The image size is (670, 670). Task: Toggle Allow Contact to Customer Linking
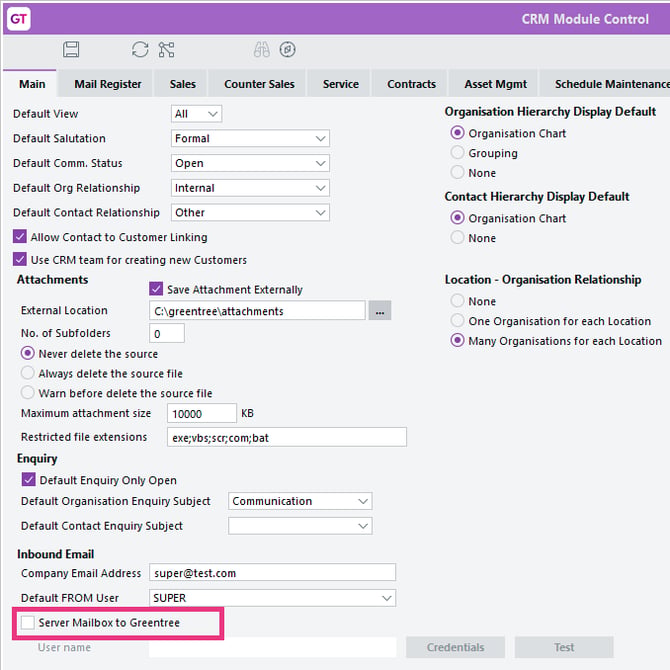[20, 236]
